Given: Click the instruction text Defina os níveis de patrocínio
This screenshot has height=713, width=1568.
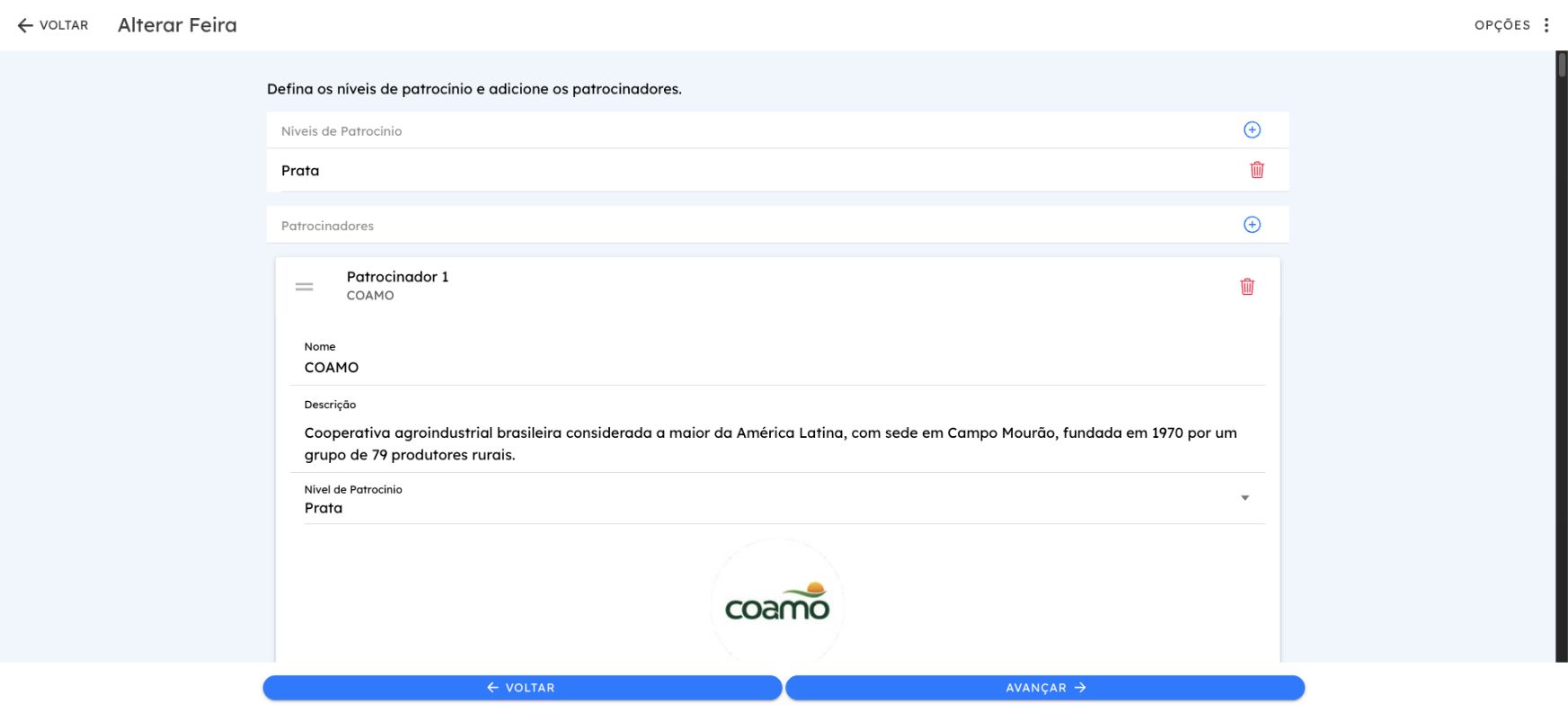Looking at the screenshot, I should coord(474,89).
